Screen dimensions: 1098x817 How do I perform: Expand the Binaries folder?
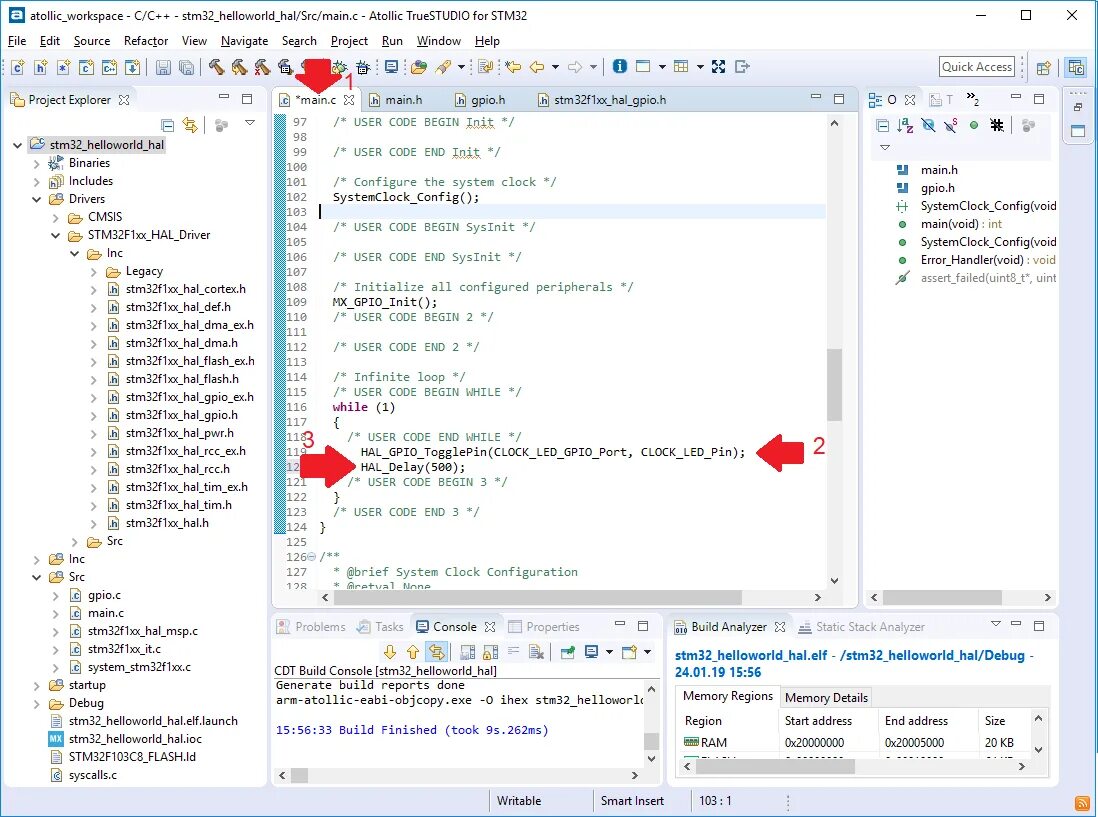tap(36, 163)
